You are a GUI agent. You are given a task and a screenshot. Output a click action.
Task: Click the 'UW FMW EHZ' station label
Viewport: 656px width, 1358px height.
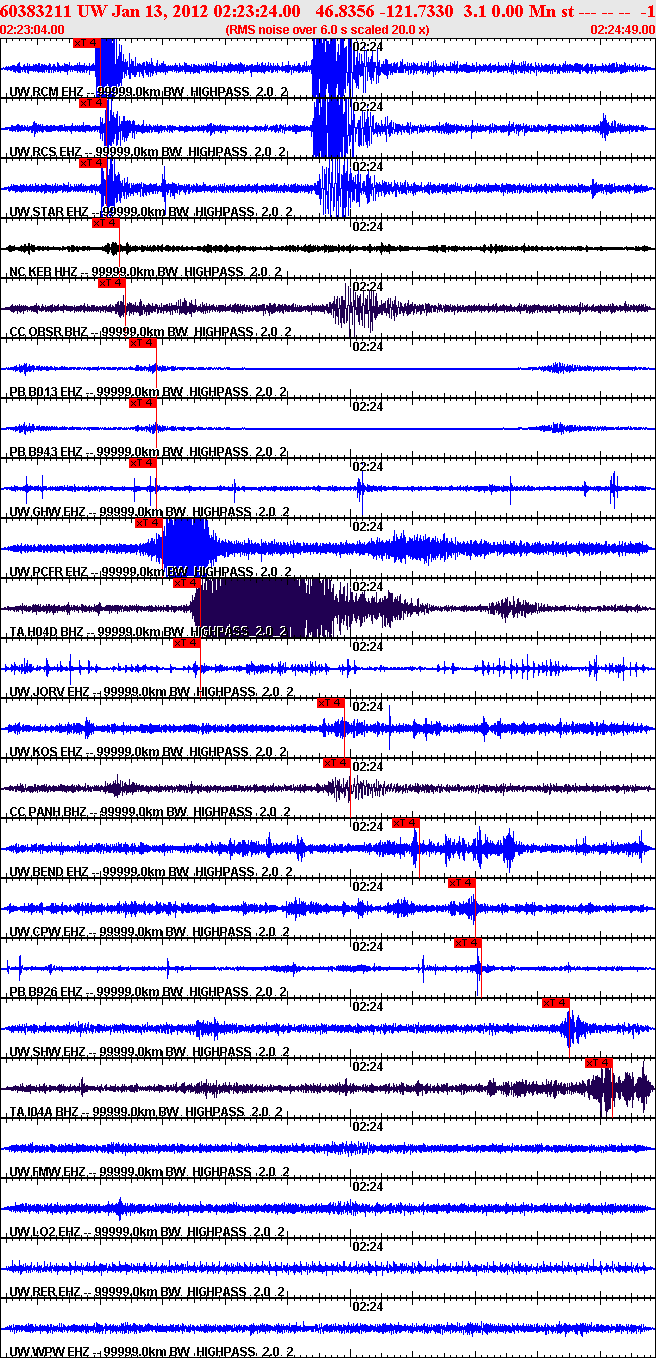tap(48, 1172)
